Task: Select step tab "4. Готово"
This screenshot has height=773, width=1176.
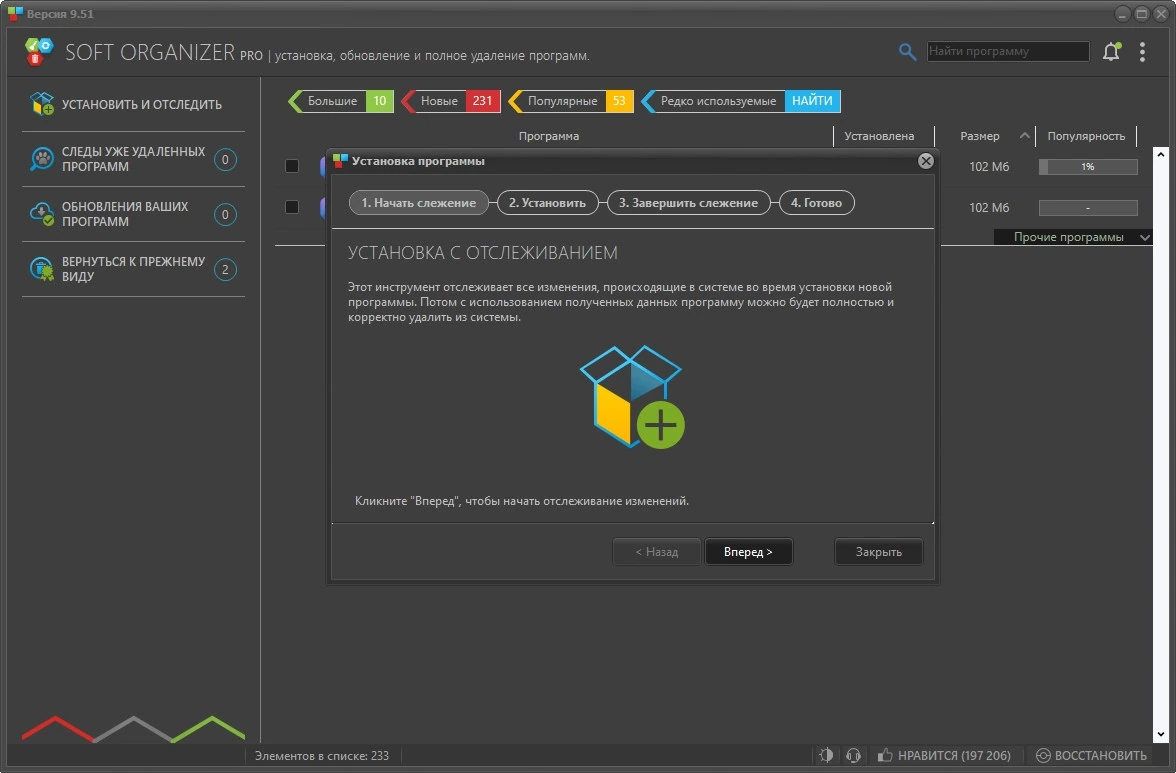Action: click(817, 202)
